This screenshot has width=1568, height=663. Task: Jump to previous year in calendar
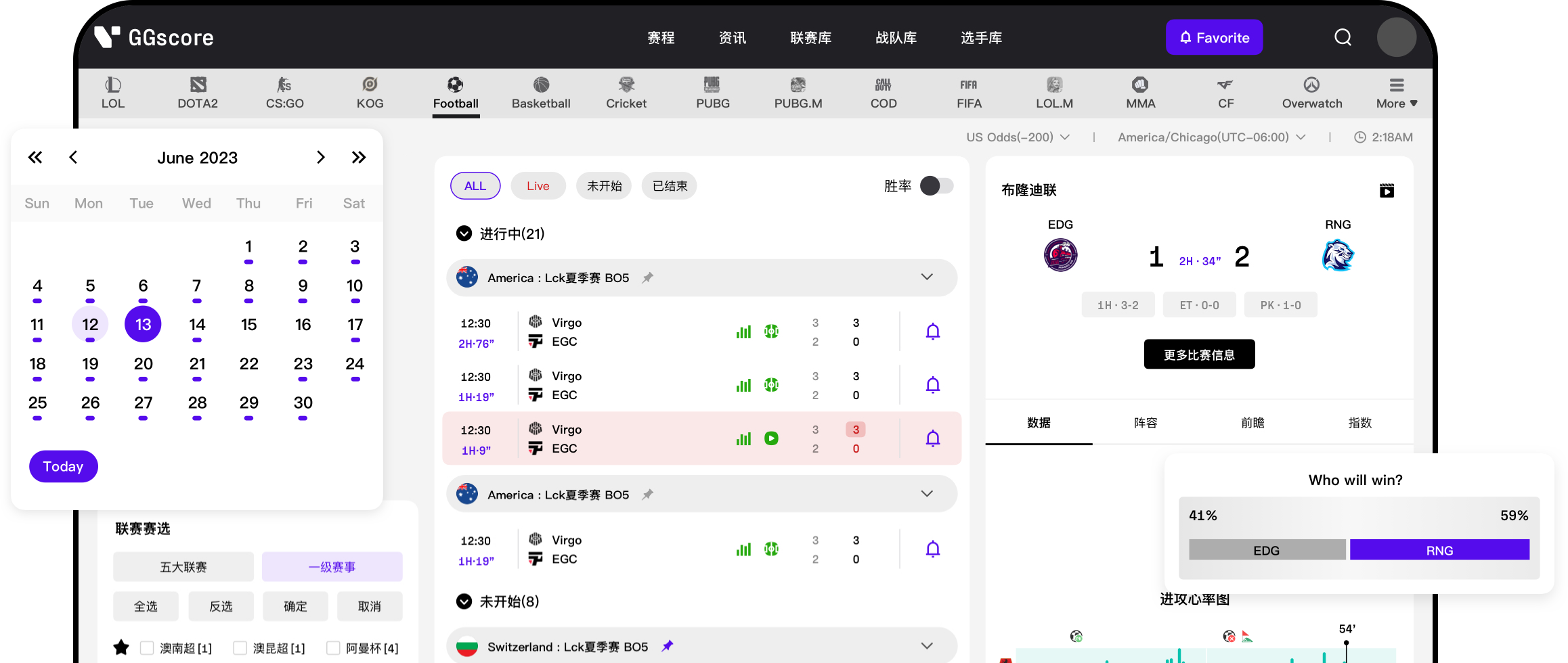[x=35, y=158]
